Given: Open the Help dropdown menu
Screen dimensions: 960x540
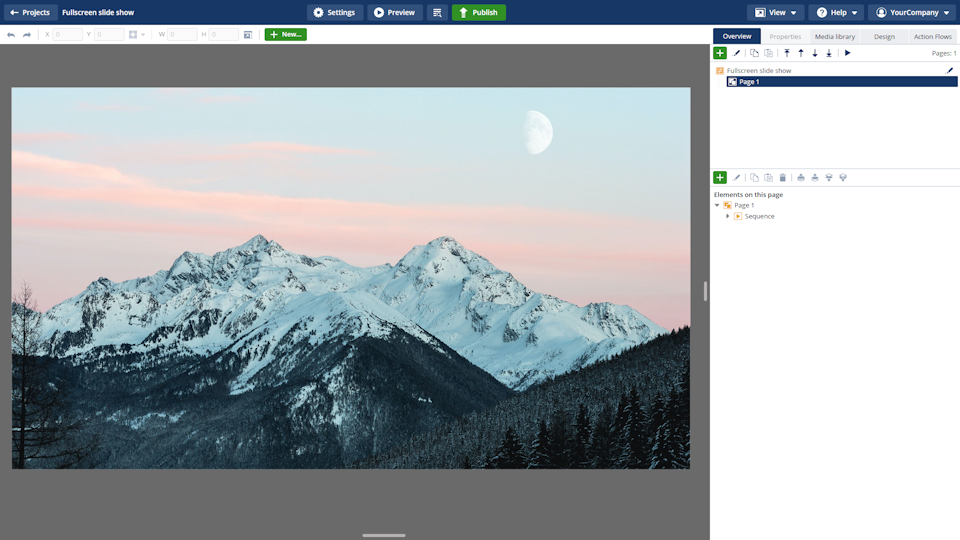Looking at the screenshot, I should (836, 13).
